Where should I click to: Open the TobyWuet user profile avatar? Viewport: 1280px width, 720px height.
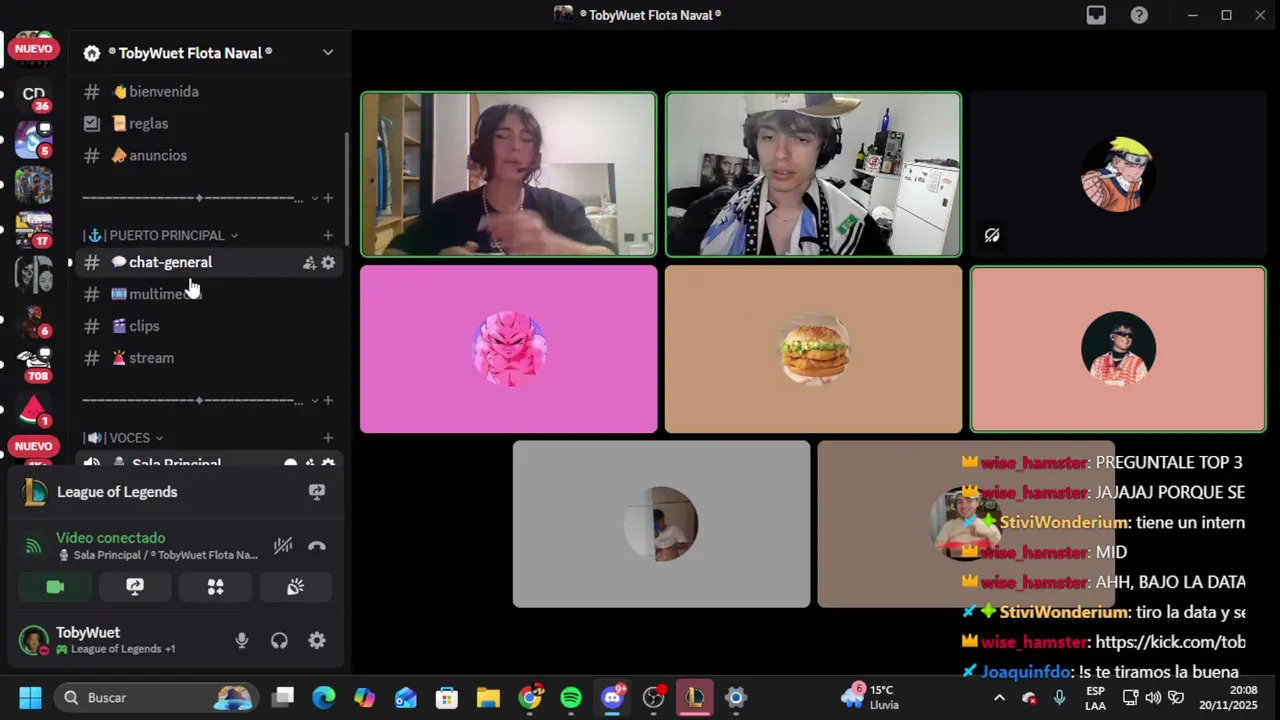(x=33, y=640)
